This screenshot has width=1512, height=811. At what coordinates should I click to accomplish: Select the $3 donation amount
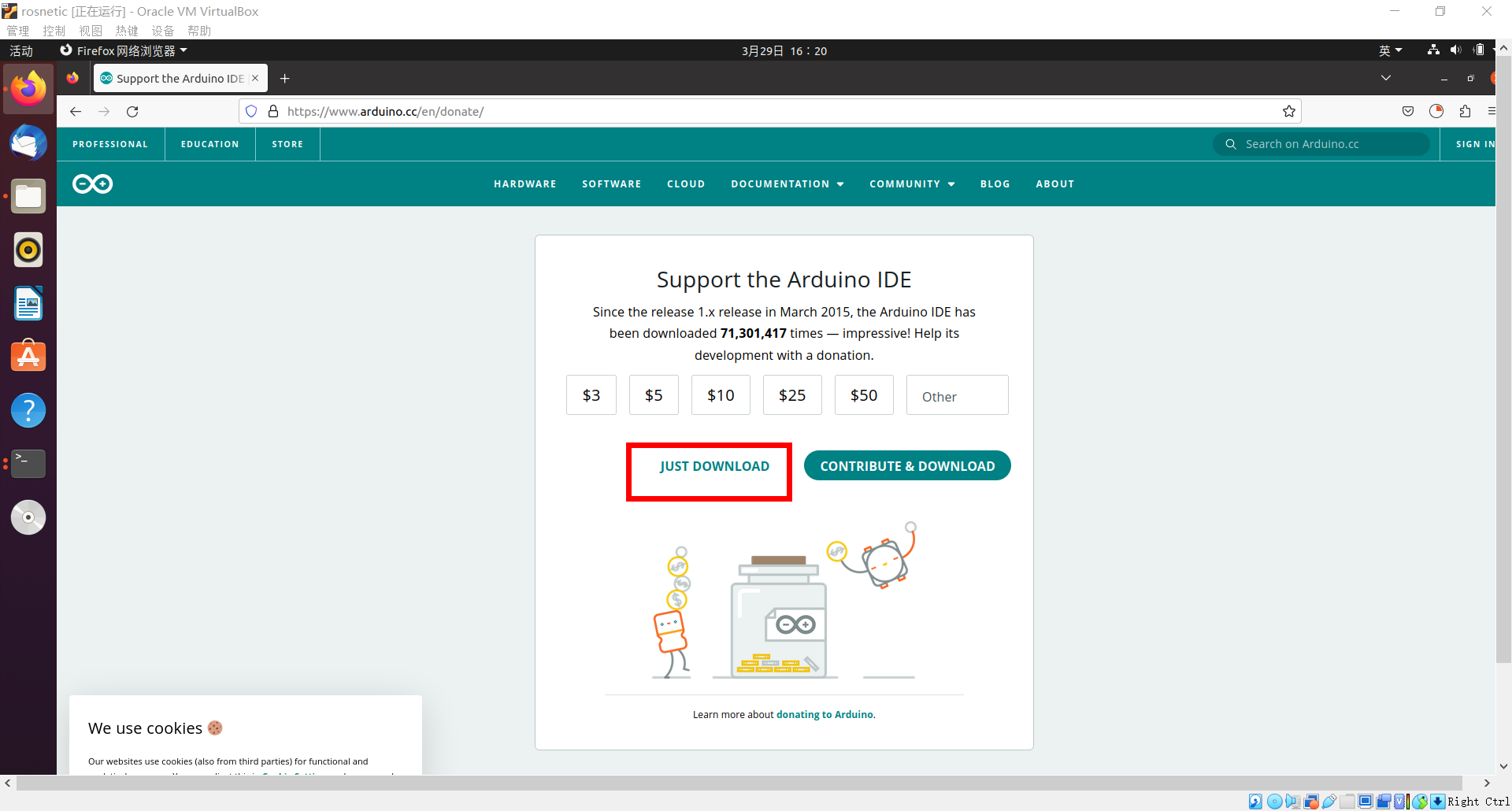(591, 395)
